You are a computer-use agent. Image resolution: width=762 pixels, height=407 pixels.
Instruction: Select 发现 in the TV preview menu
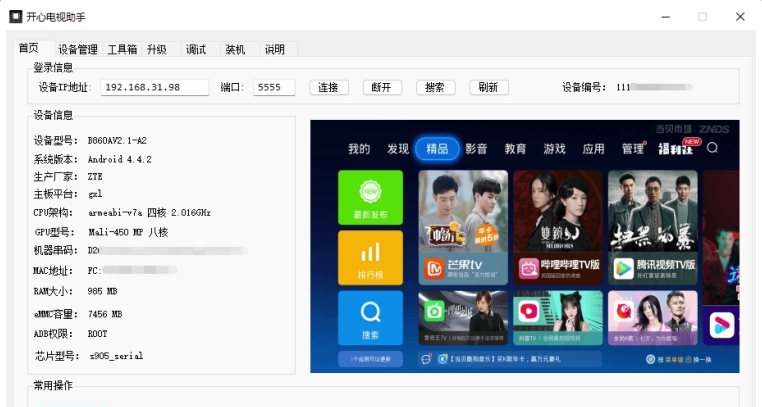398,149
